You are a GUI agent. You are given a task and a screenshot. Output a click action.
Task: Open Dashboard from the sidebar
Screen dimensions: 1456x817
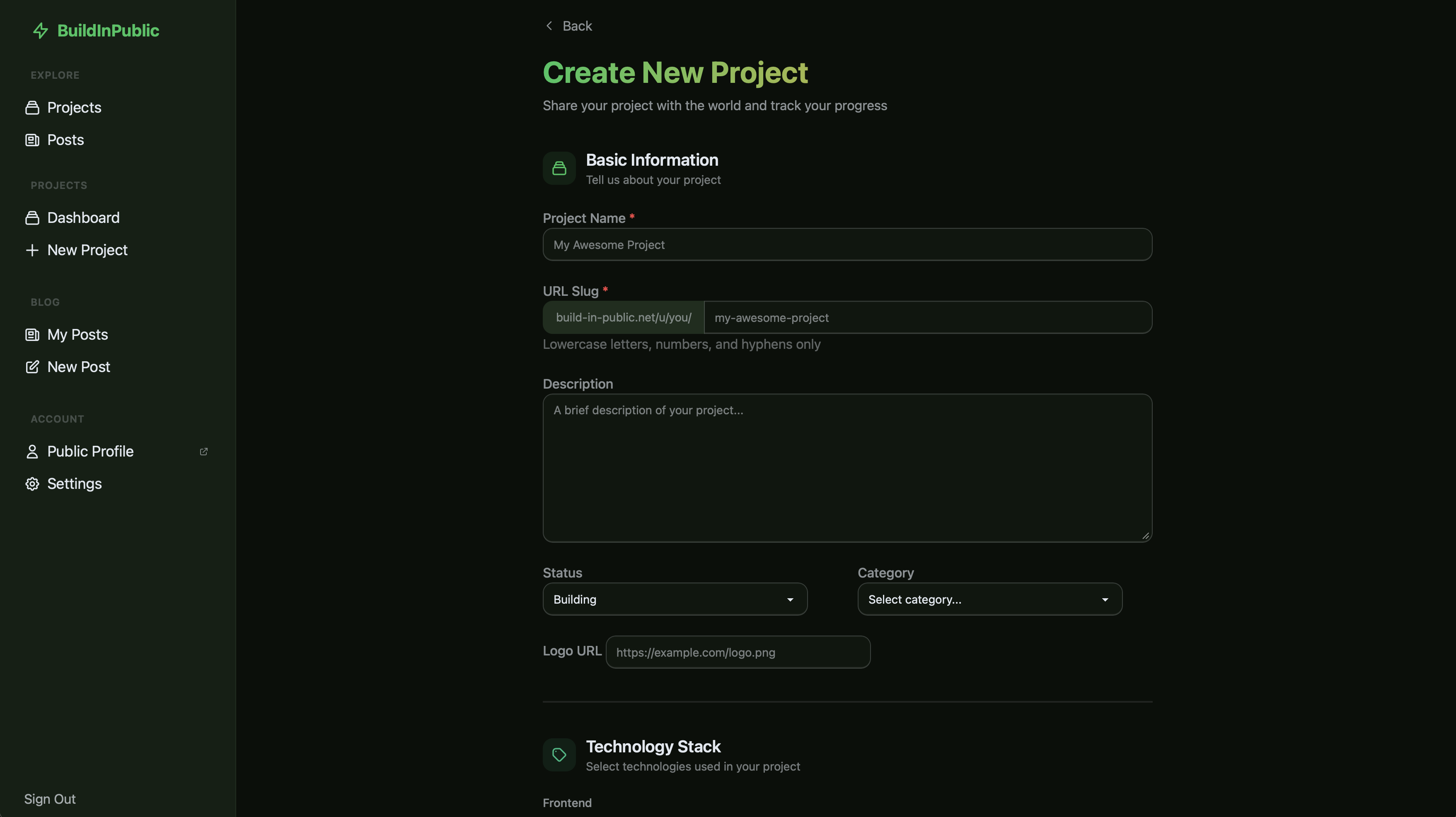coord(83,218)
